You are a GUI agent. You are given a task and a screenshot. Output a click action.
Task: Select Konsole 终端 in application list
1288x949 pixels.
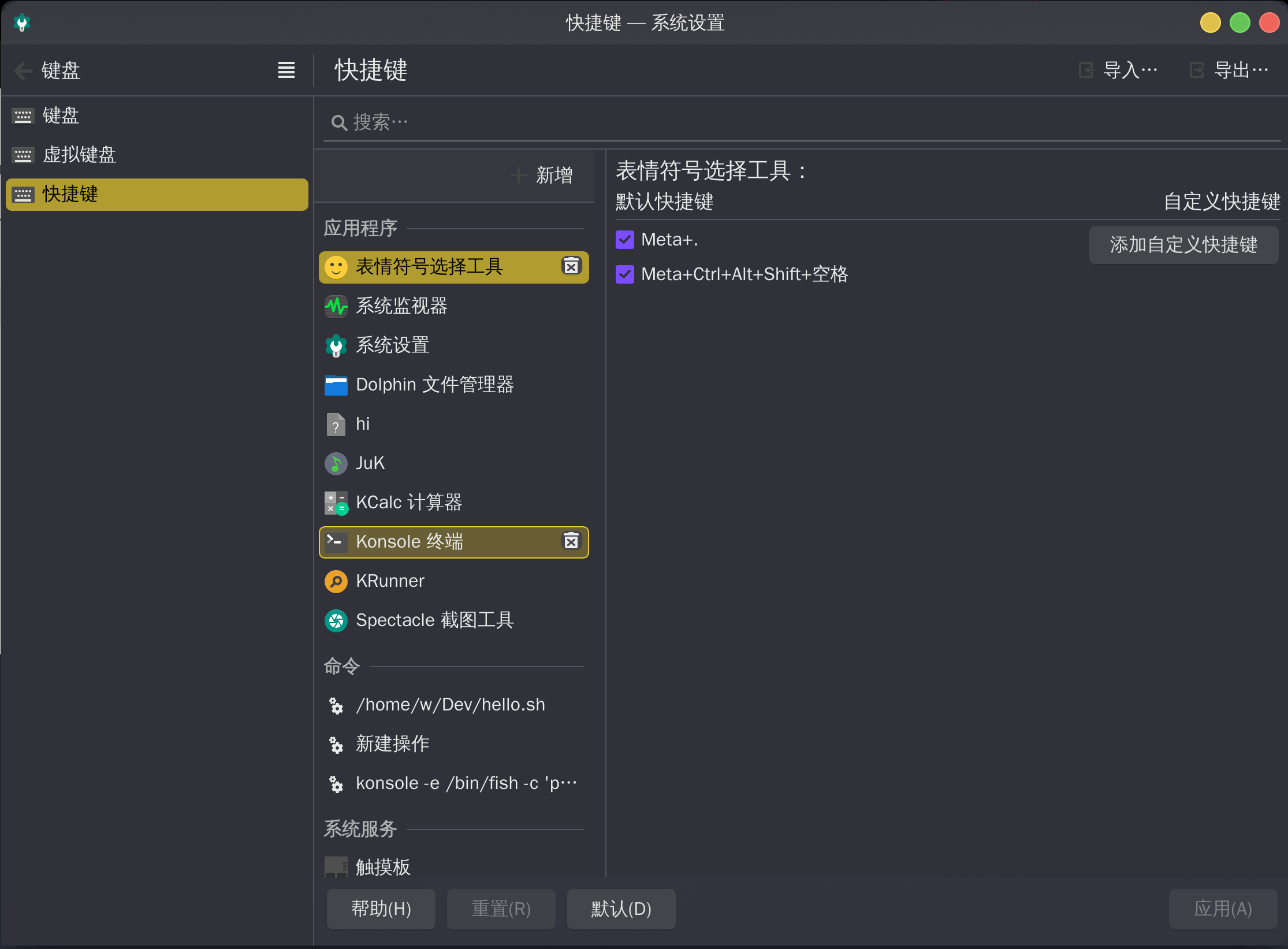pos(454,542)
